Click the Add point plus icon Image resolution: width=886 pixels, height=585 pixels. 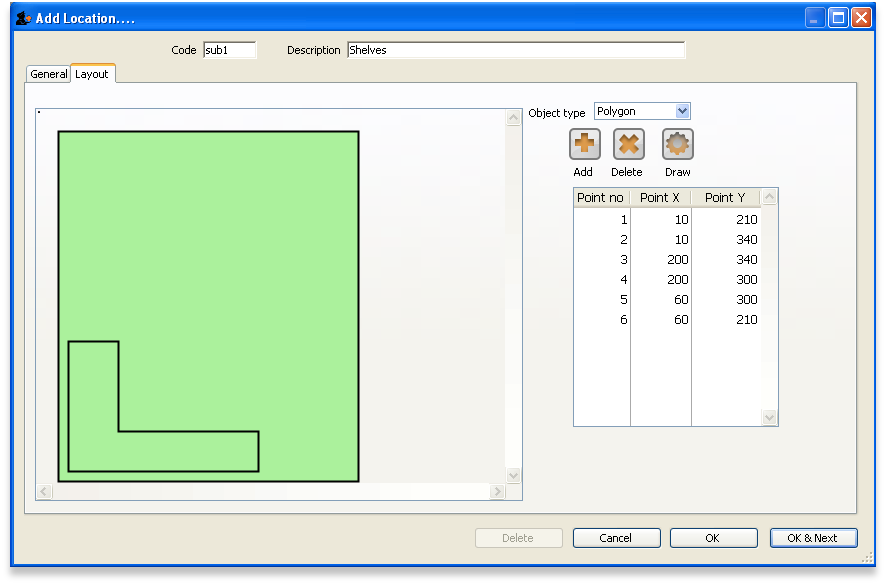point(584,145)
